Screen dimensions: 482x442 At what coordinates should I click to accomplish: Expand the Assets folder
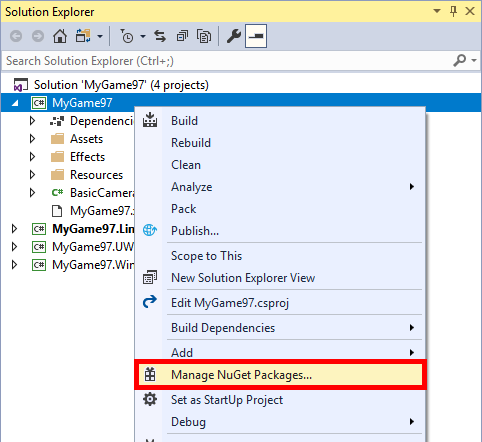[32, 139]
